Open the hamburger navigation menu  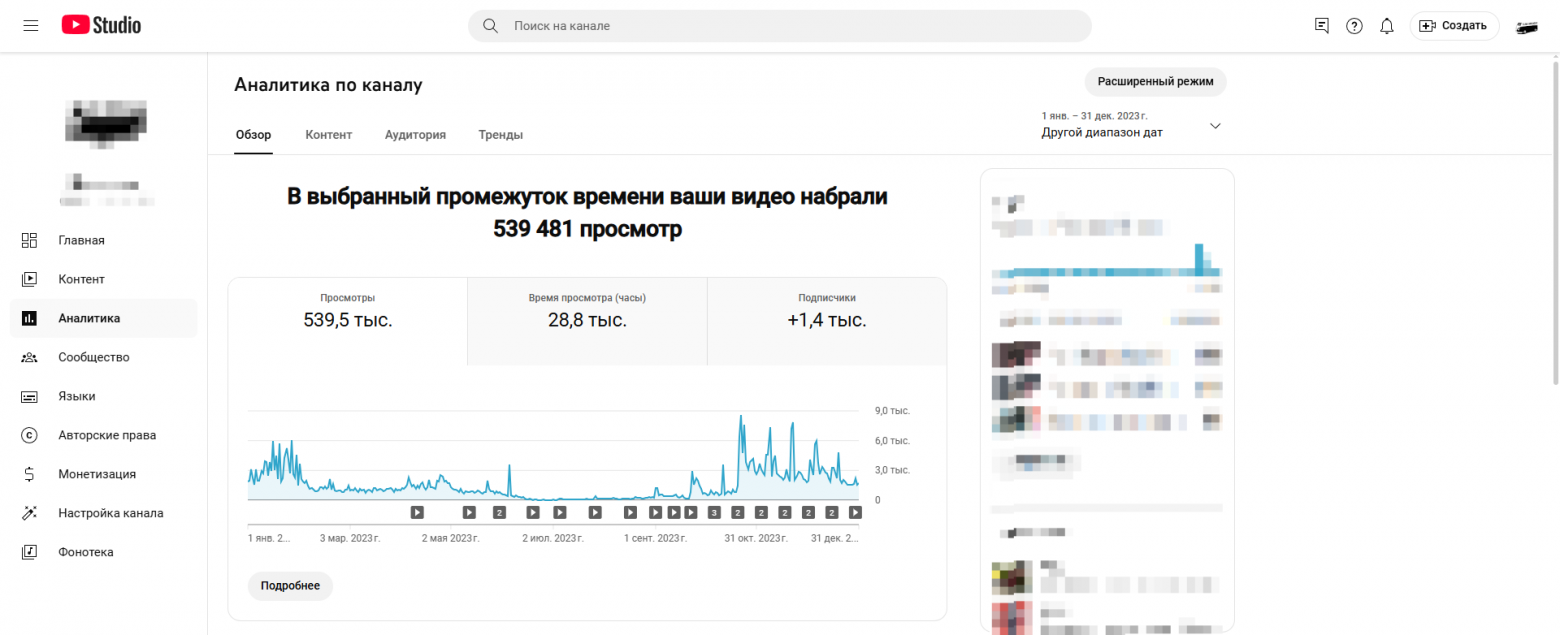tap(30, 26)
